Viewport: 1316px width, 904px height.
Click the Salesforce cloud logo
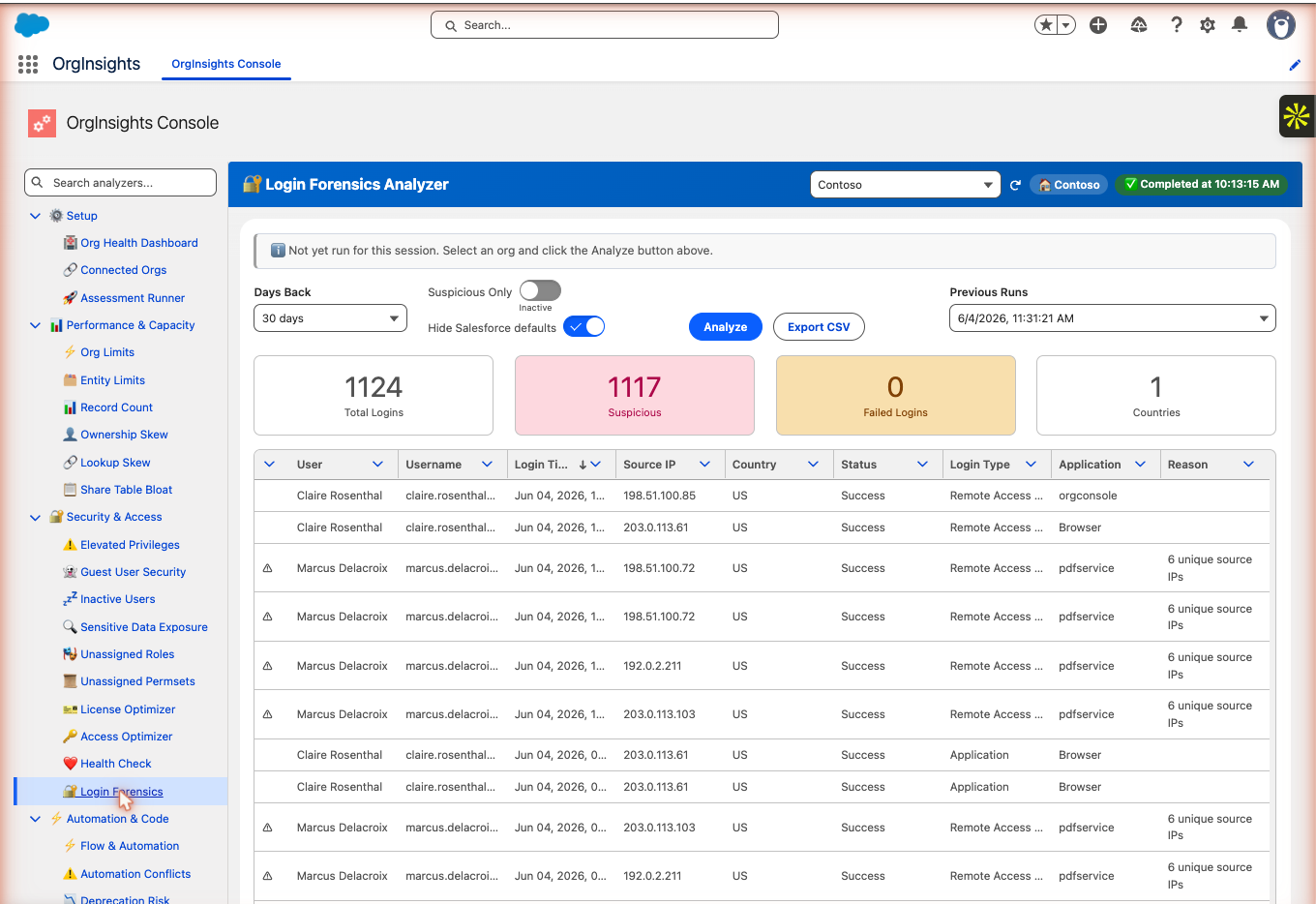pos(33,25)
